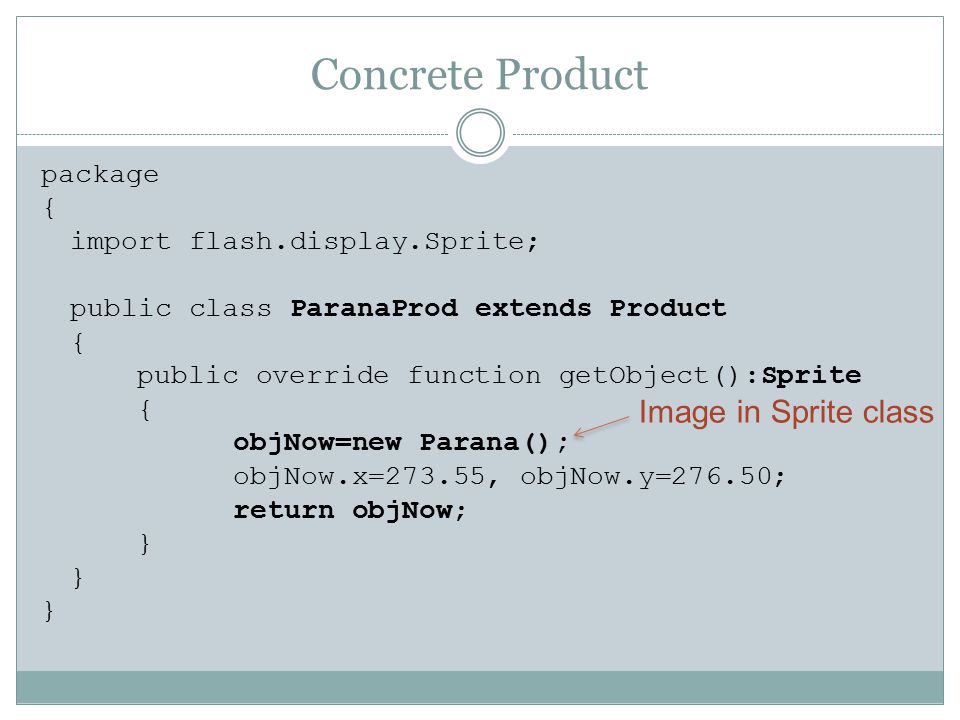960x720 pixels.
Task: Click the opening brace under 'package'
Action: click(x=50, y=208)
